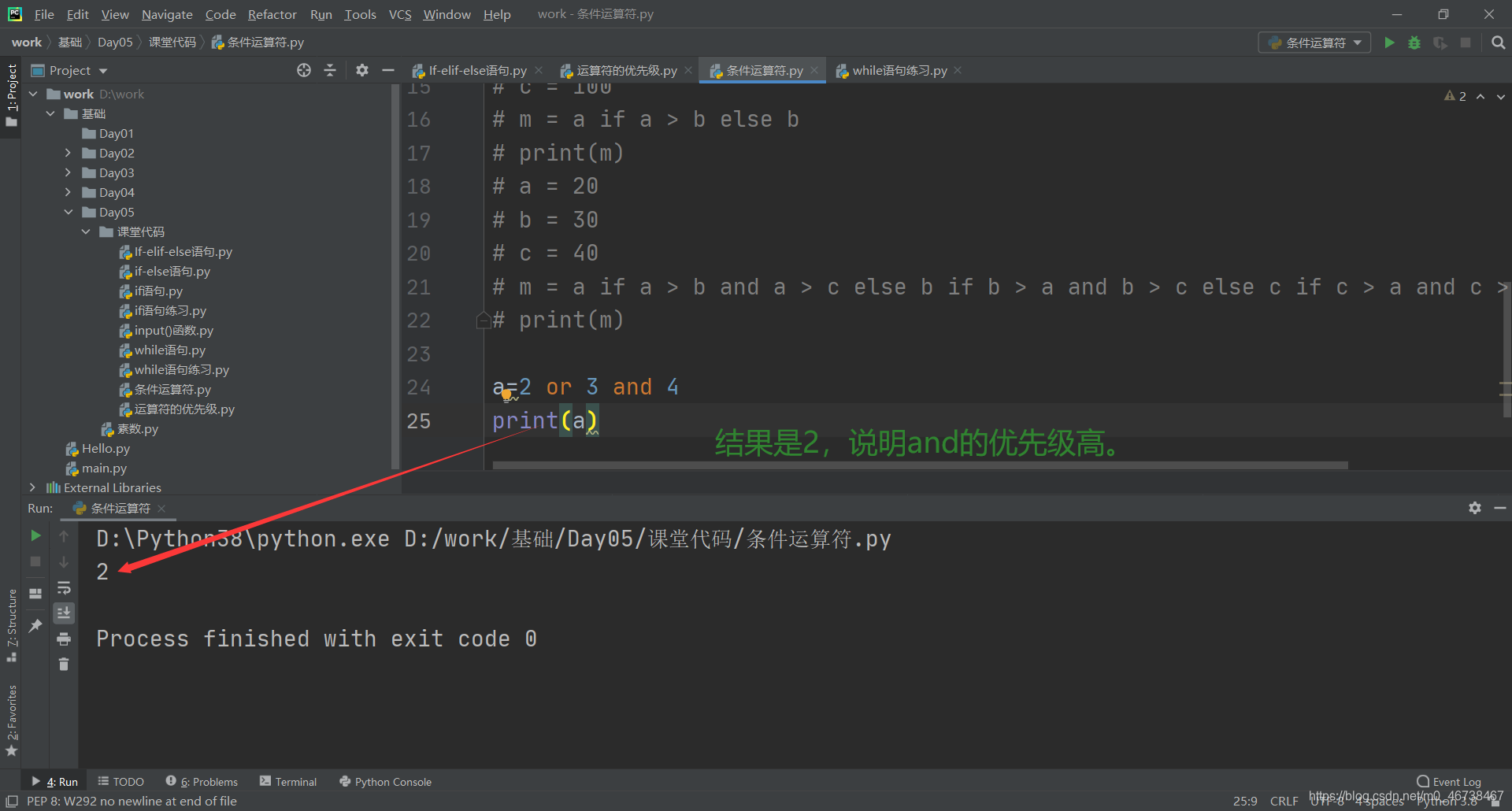
Task: Run the script with green play button in toolbar
Action: pos(1389,43)
